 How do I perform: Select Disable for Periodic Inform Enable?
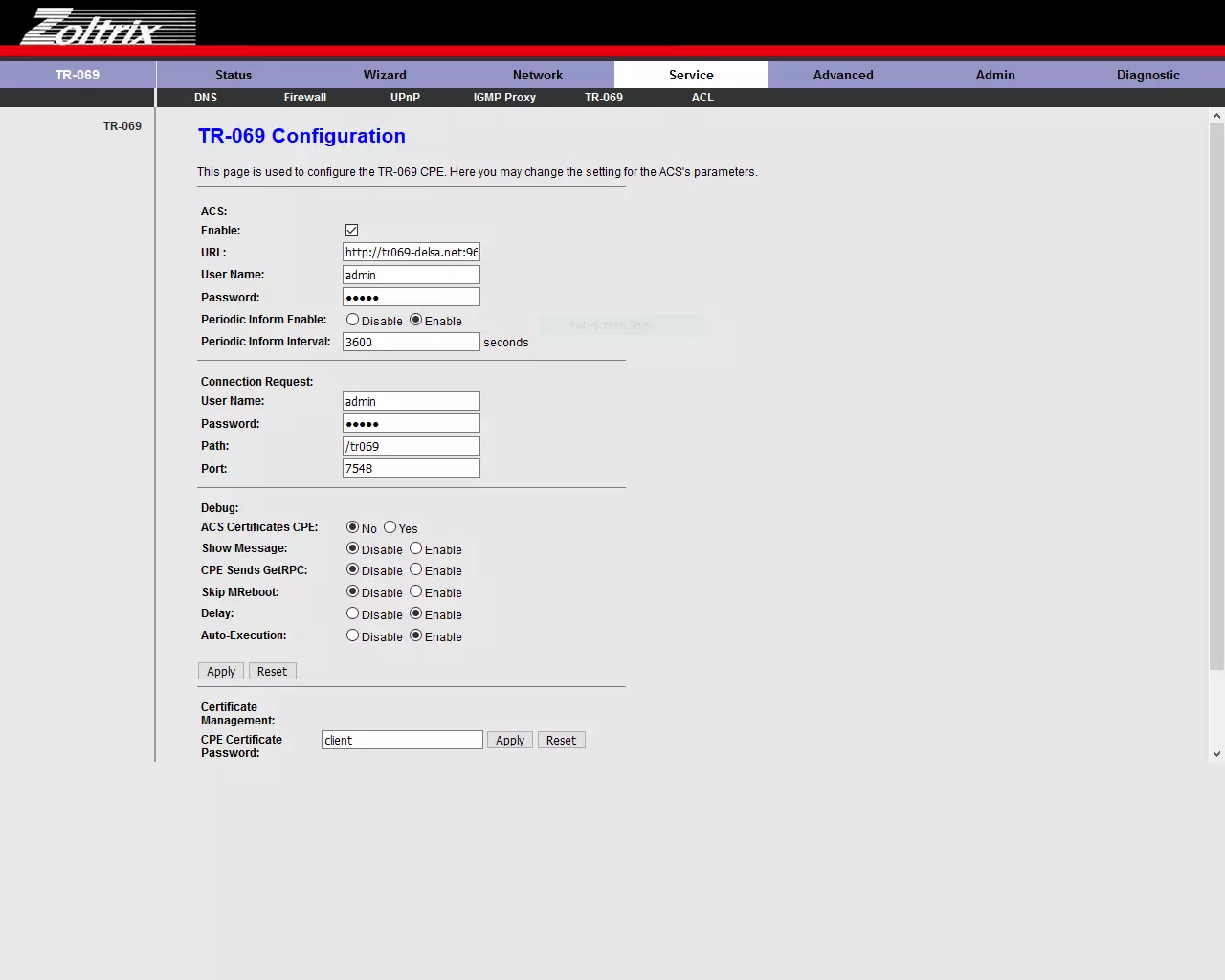tap(352, 320)
